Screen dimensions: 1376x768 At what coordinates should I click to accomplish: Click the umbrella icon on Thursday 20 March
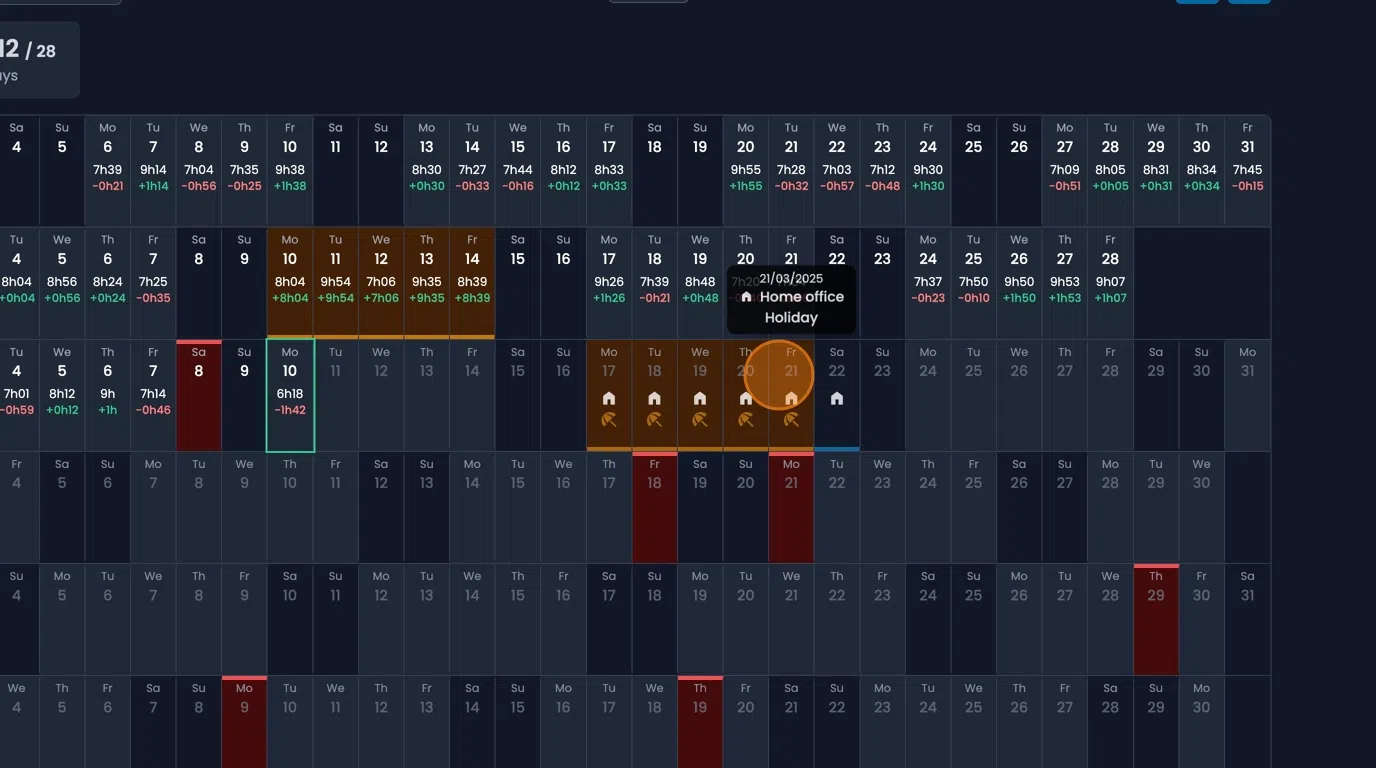pyautogui.click(x=745, y=420)
